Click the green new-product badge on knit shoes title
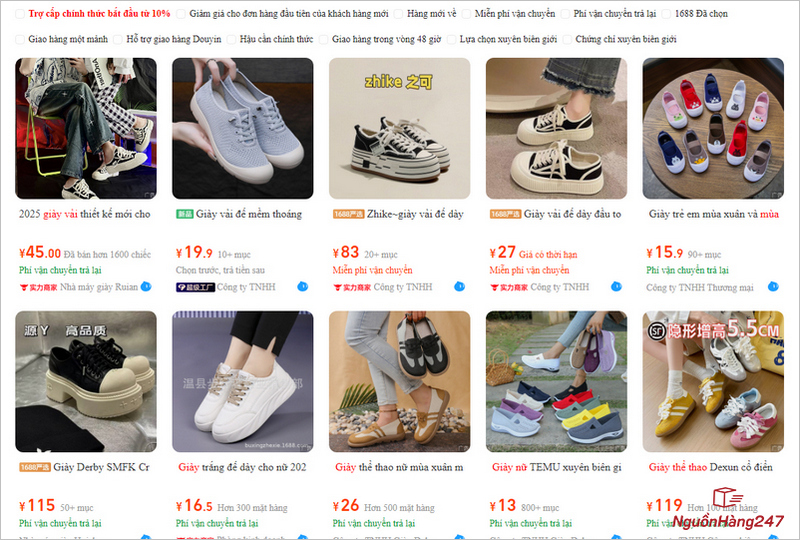 185,214
